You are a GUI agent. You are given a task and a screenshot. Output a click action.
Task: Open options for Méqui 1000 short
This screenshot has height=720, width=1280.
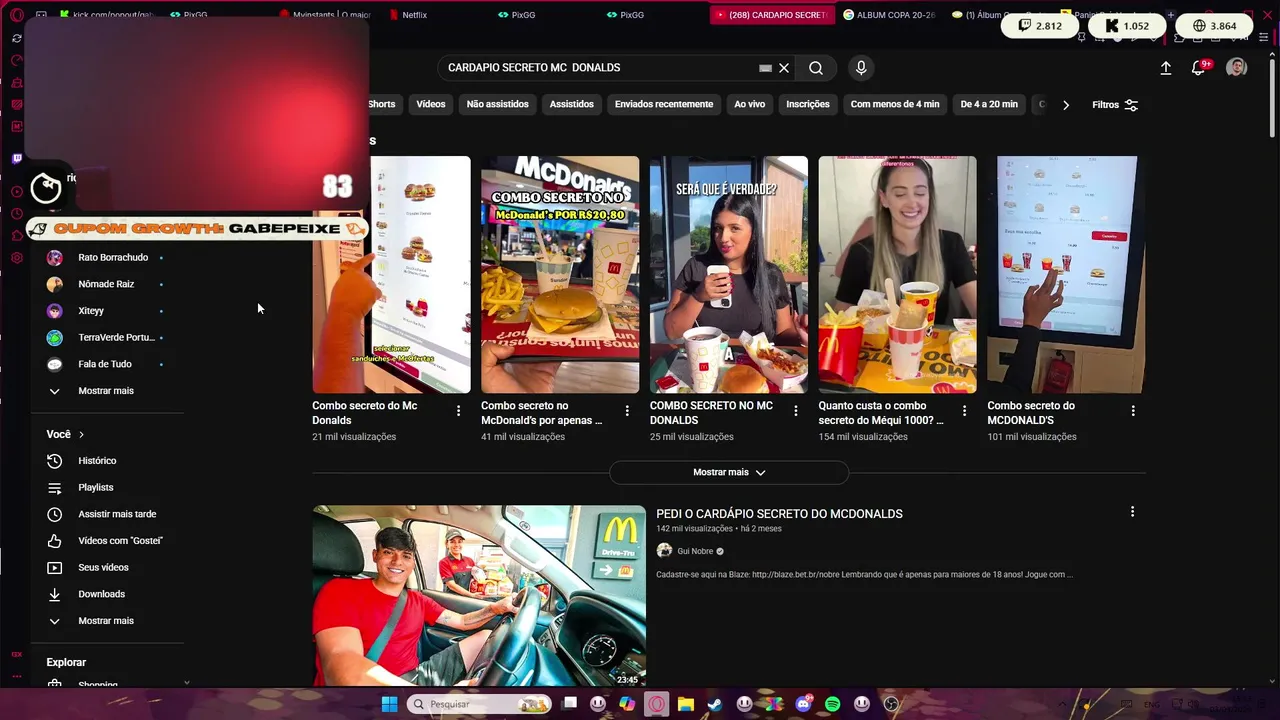coord(965,411)
